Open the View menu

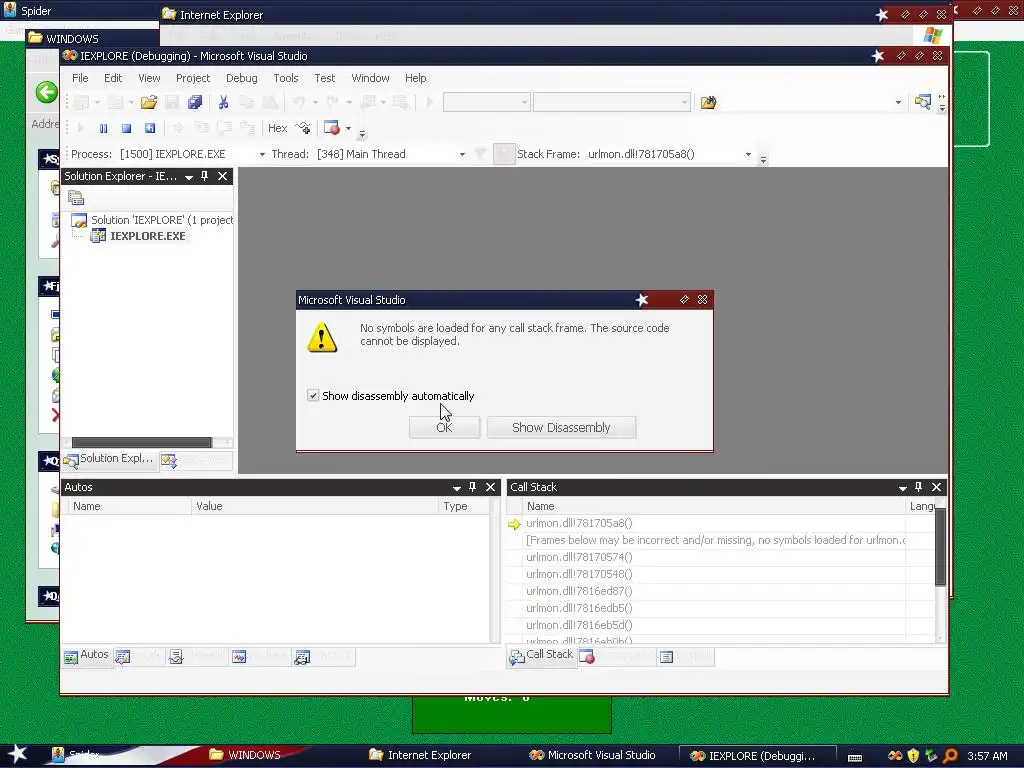click(149, 78)
